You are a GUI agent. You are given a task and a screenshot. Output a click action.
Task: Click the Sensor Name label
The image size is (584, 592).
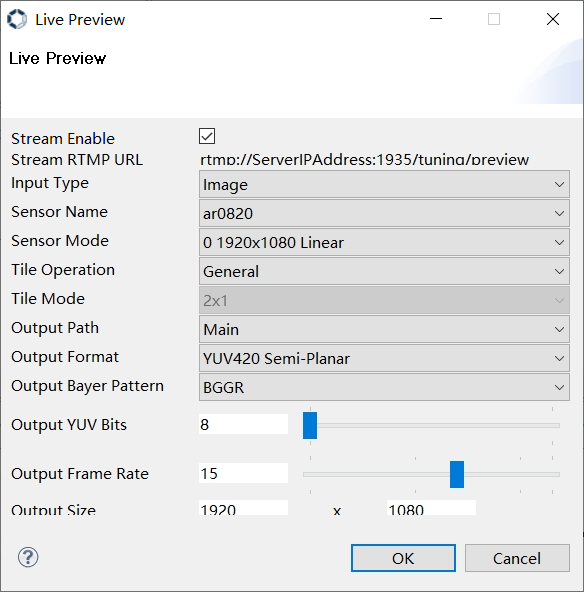point(59,212)
